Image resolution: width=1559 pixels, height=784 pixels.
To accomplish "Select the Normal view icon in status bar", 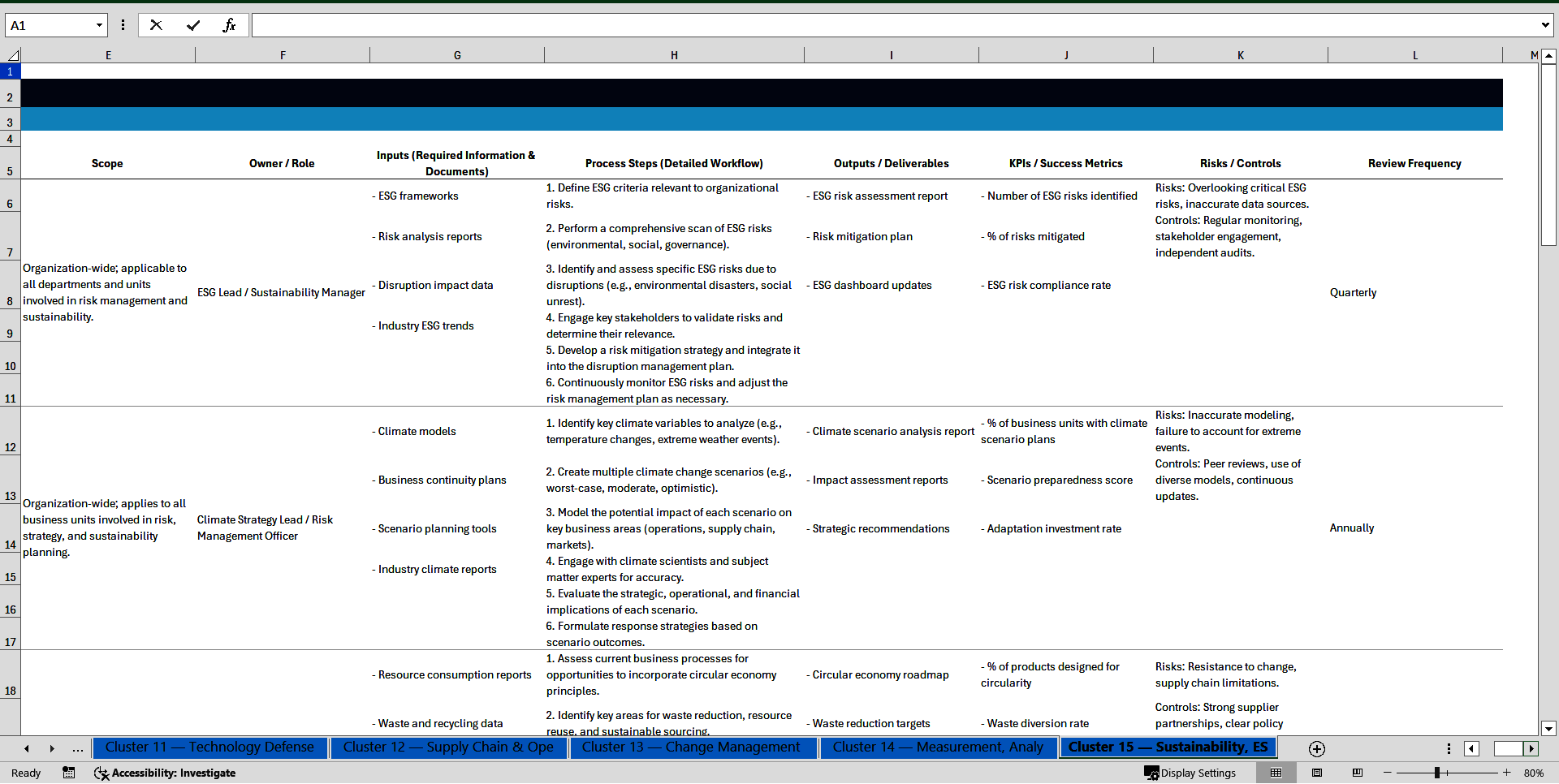I will (1276, 773).
